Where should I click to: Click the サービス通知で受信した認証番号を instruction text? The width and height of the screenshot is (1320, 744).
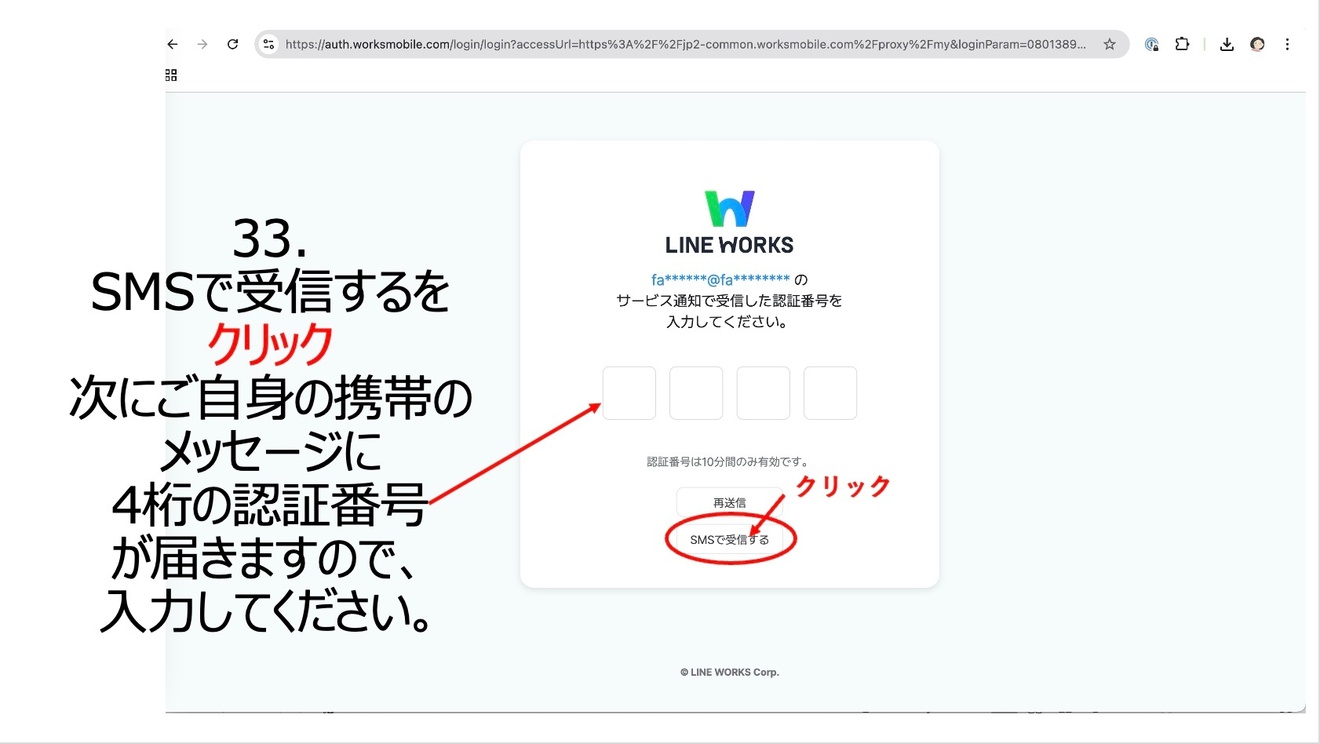pyautogui.click(x=729, y=300)
